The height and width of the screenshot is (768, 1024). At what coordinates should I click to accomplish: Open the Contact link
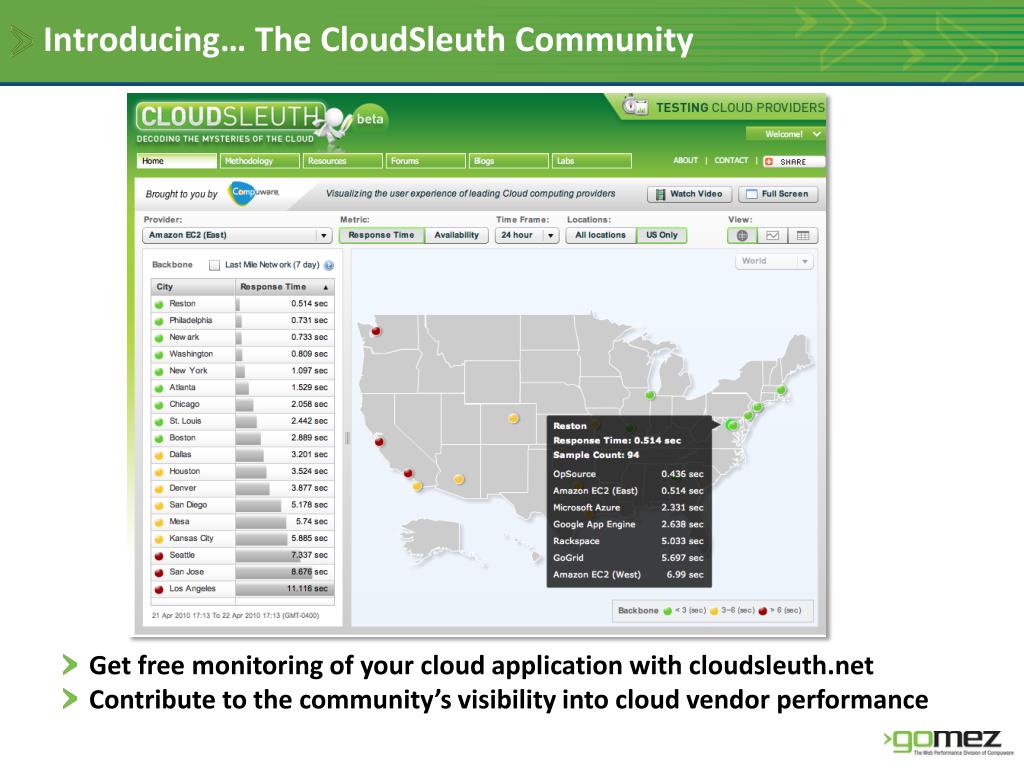731,160
